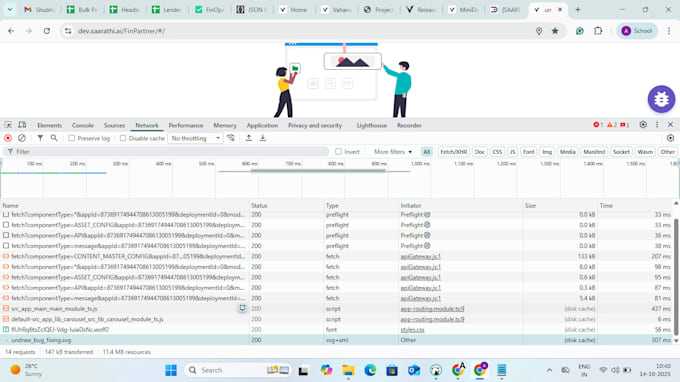Close the DevTools panel
Viewport: 680px width, 382px height.
pos(670,125)
